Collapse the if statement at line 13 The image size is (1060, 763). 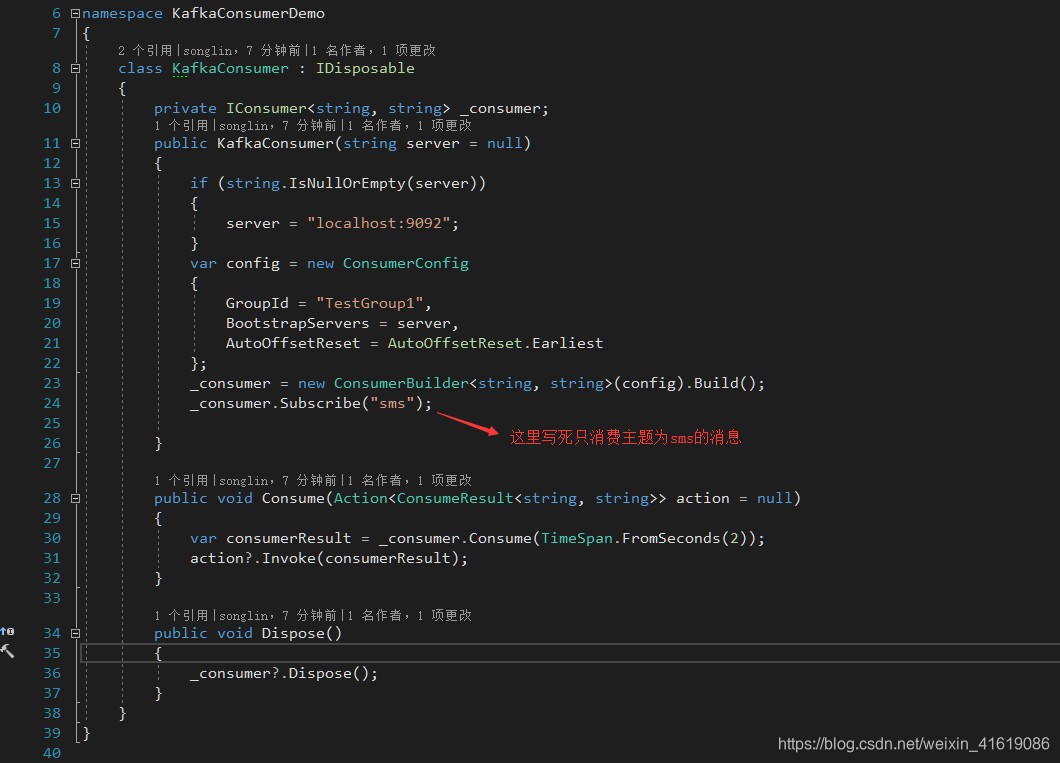(x=76, y=183)
